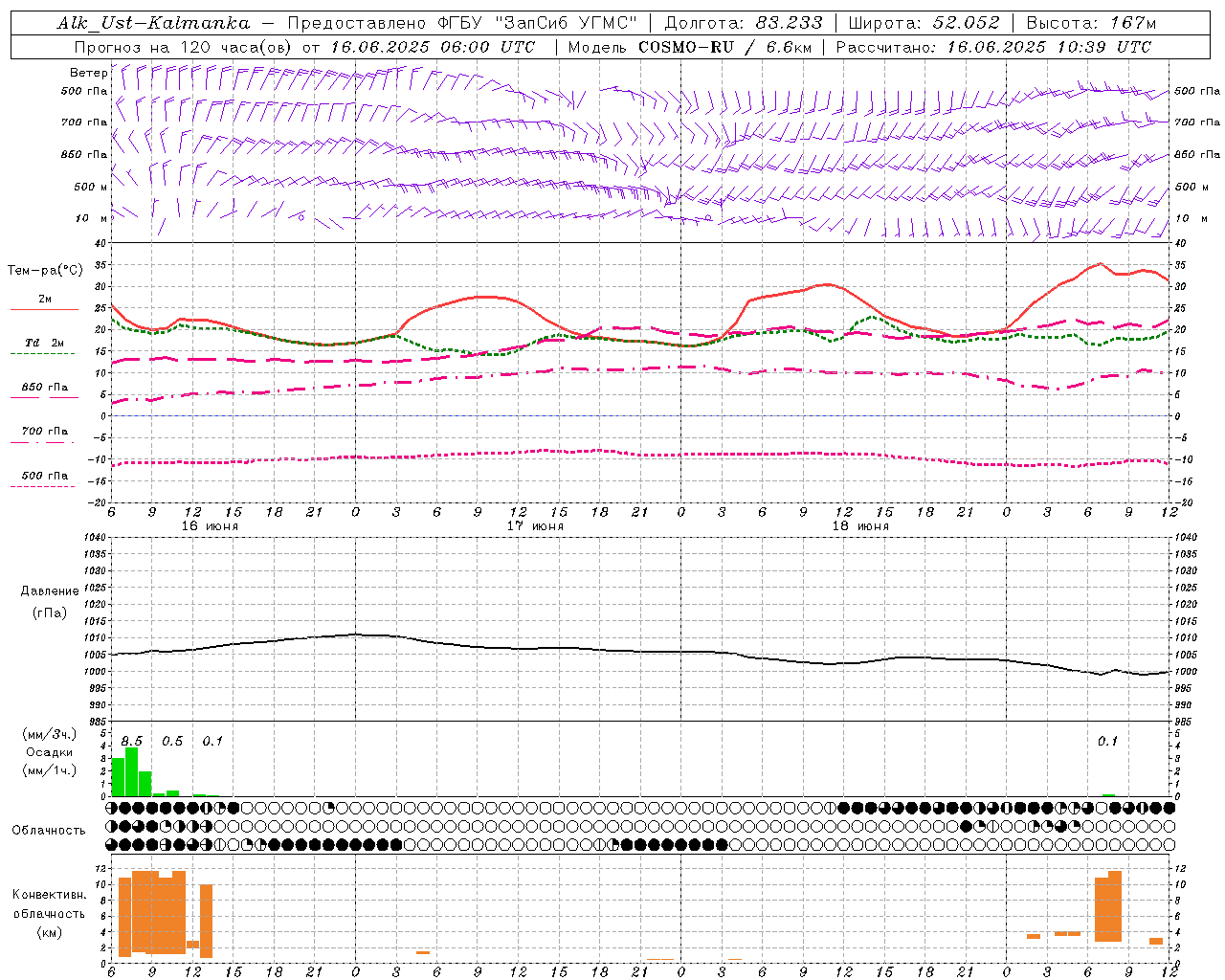Click the 'Широта: 52.052' latitude value
The width and height of the screenshot is (1225, 980).
[924, 23]
